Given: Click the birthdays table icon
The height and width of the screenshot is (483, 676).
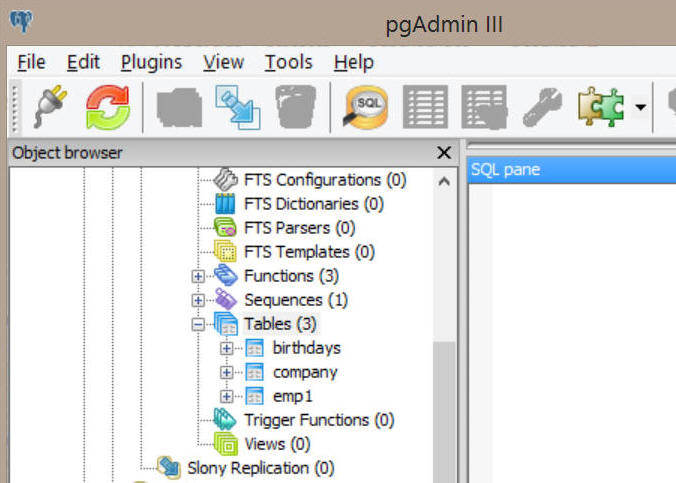Looking at the screenshot, I should (x=254, y=348).
